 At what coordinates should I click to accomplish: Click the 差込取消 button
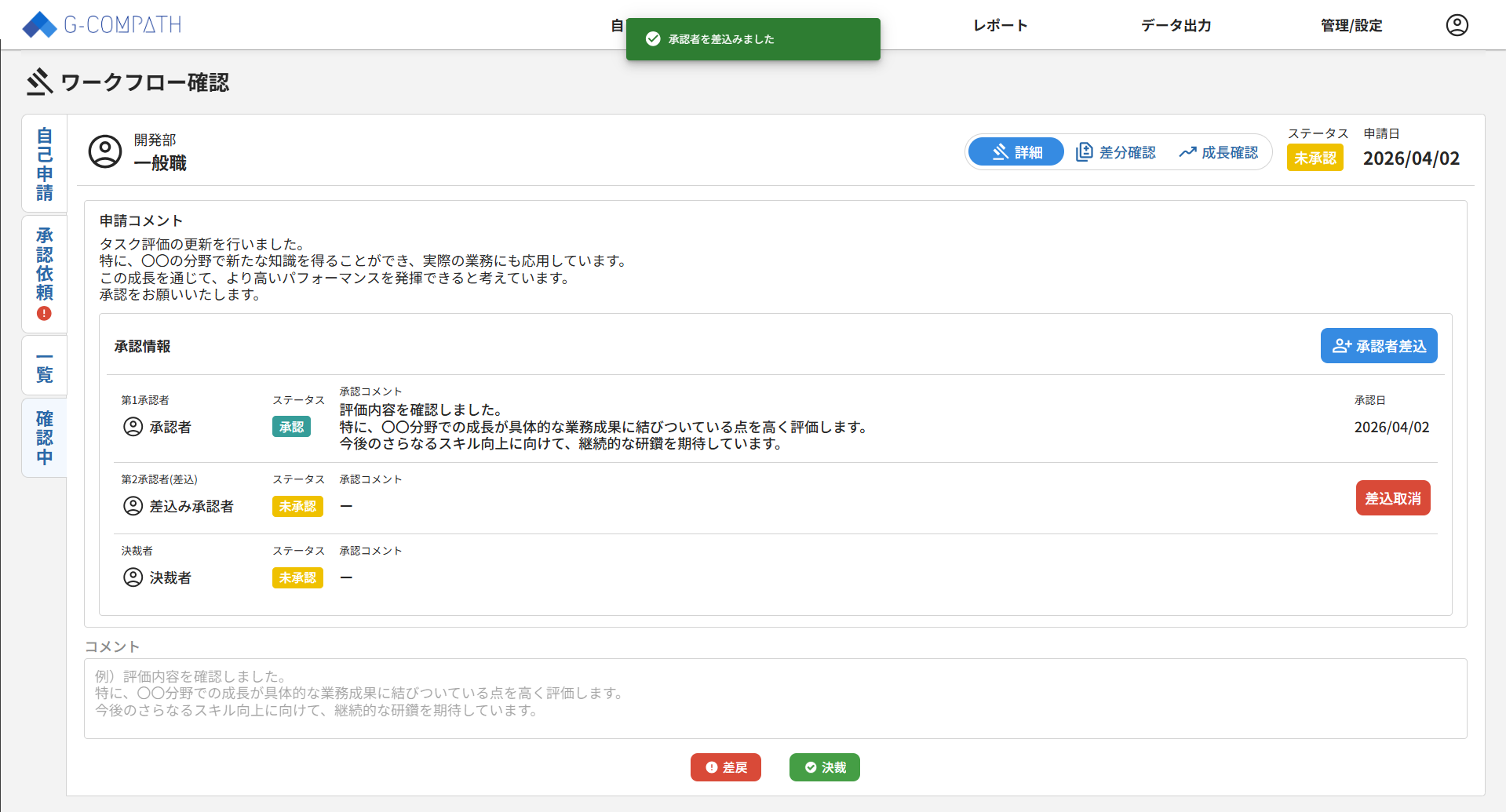coord(1393,498)
